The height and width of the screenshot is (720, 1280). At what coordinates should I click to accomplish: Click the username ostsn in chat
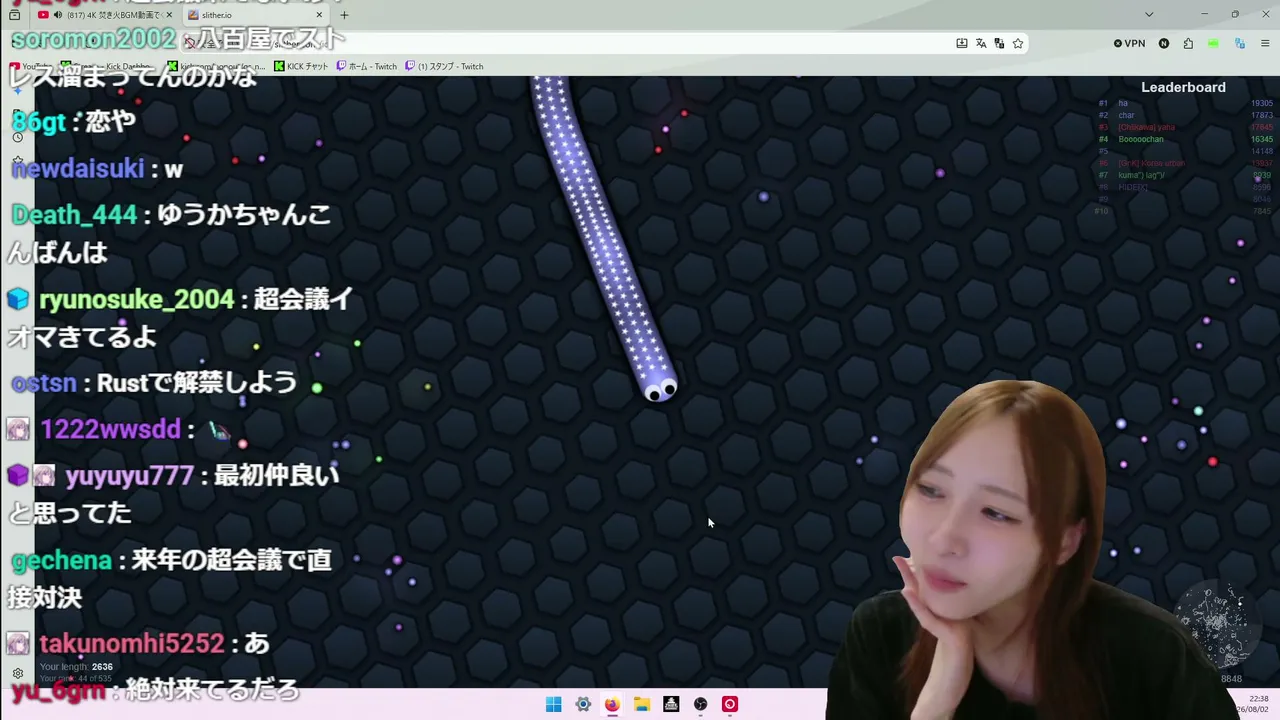click(45, 383)
